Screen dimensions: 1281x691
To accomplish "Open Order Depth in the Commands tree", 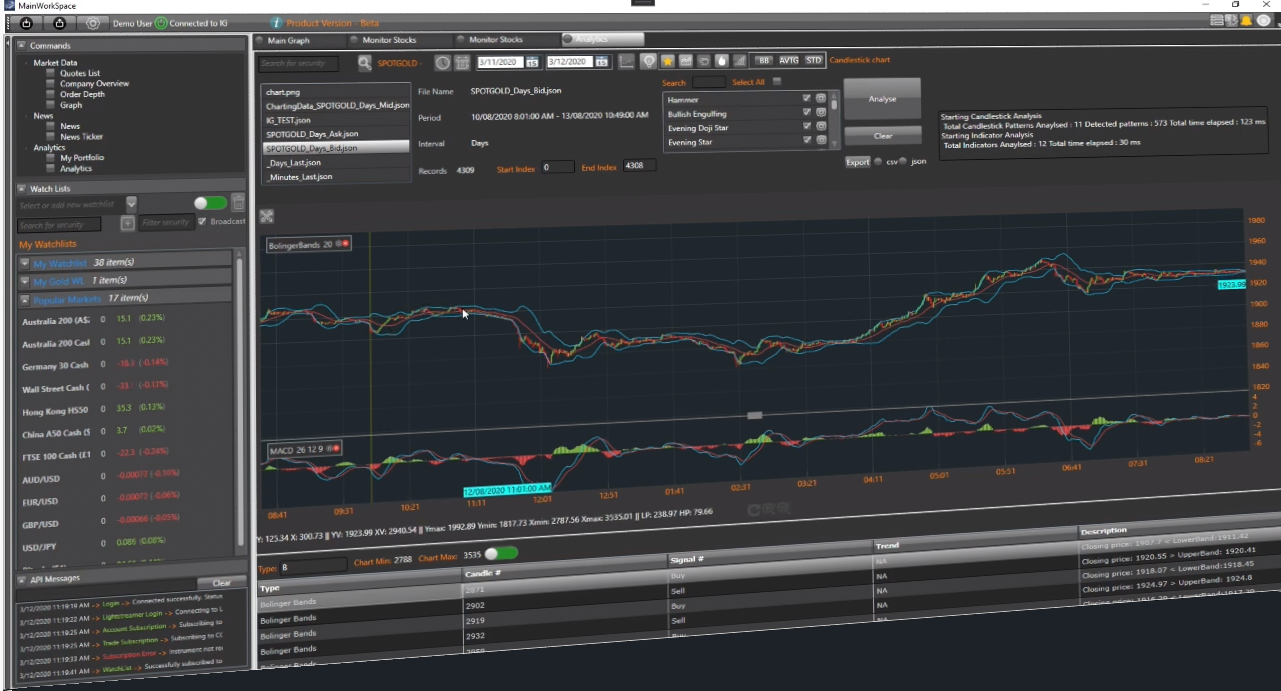I will [x=82, y=94].
